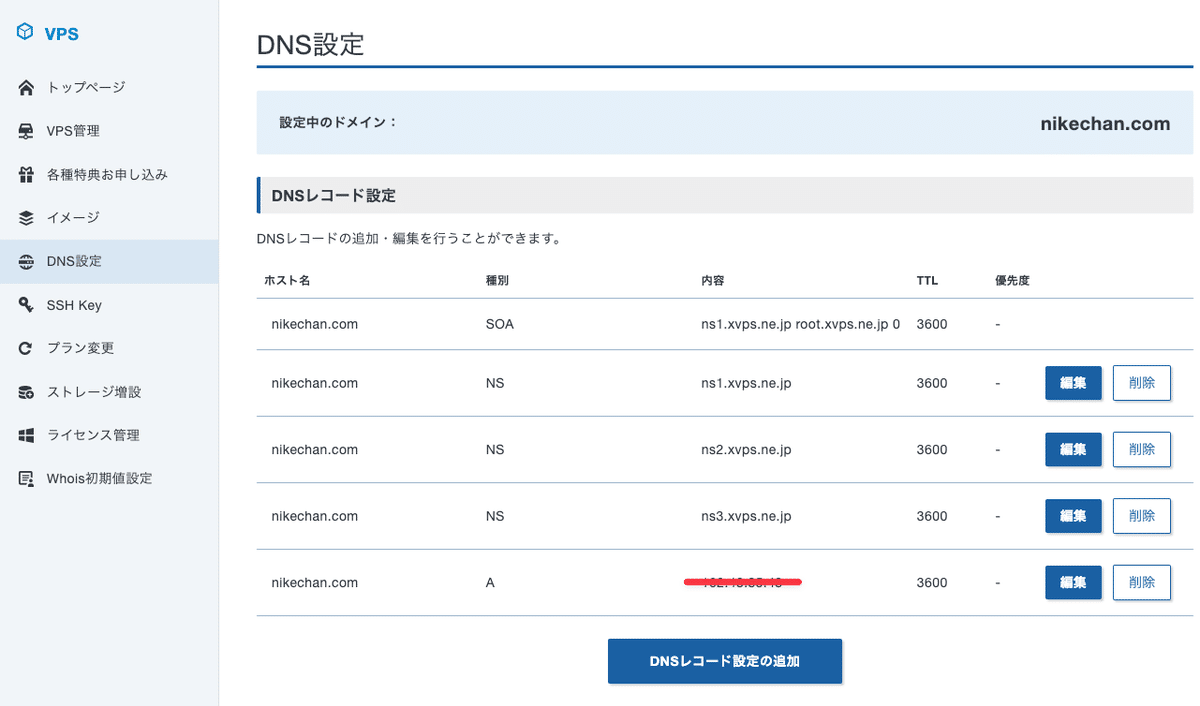
Task: Click the DNSレコード設定 section heading
Action: (333, 196)
